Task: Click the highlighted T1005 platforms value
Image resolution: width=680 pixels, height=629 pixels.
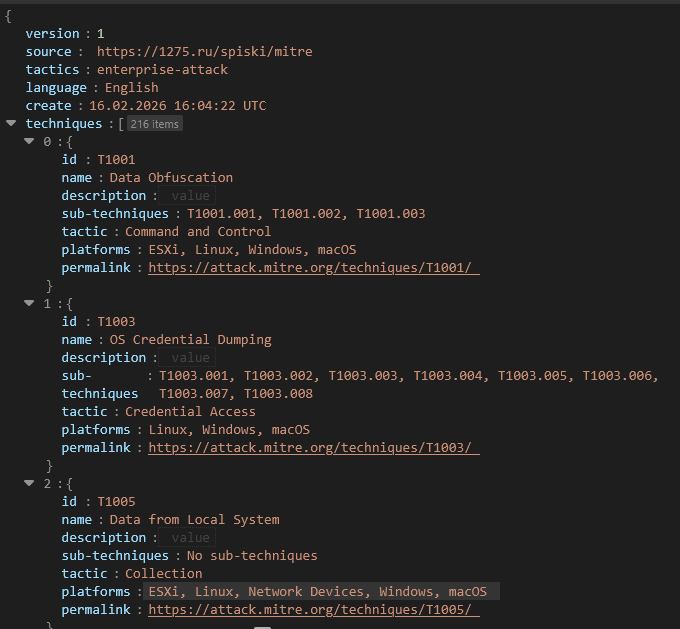Action: pos(320,592)
